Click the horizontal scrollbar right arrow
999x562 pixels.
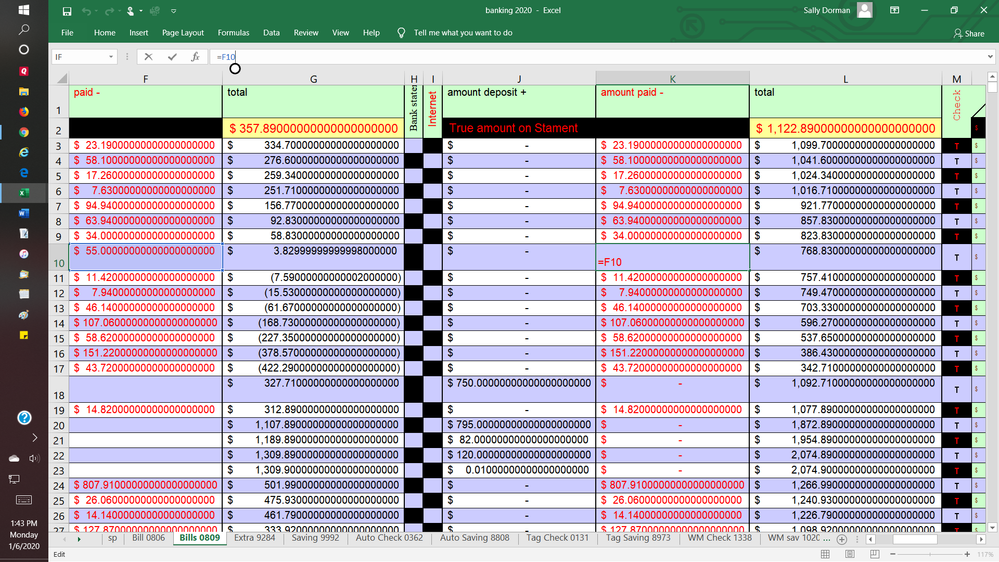tap(981, 539)
